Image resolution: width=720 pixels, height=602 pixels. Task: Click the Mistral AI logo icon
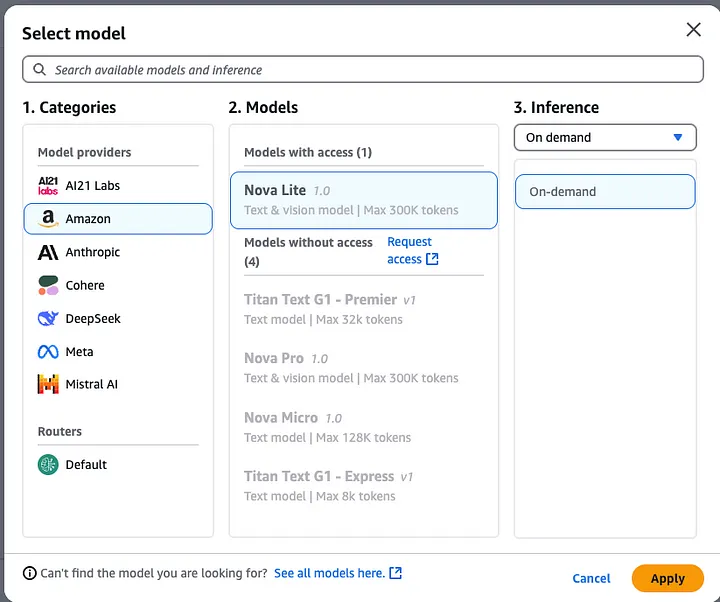(48, 384)
